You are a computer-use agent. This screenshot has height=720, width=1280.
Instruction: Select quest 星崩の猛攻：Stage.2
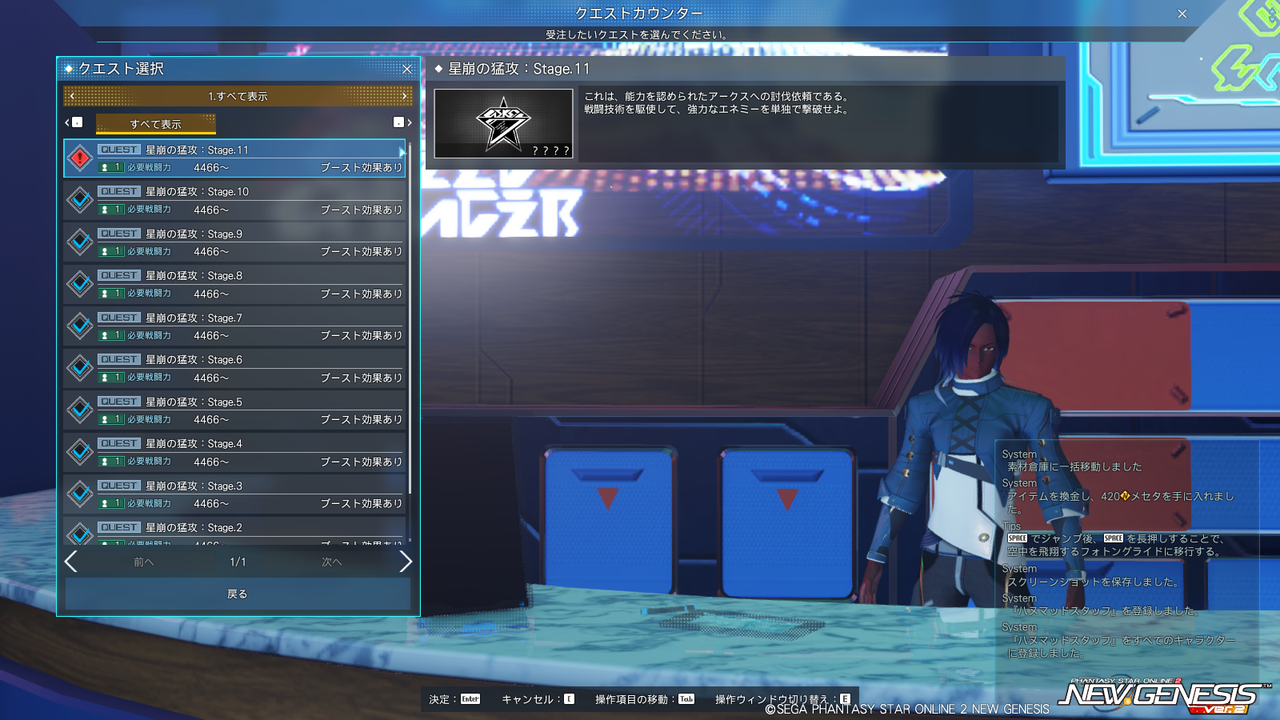[234, 531]
